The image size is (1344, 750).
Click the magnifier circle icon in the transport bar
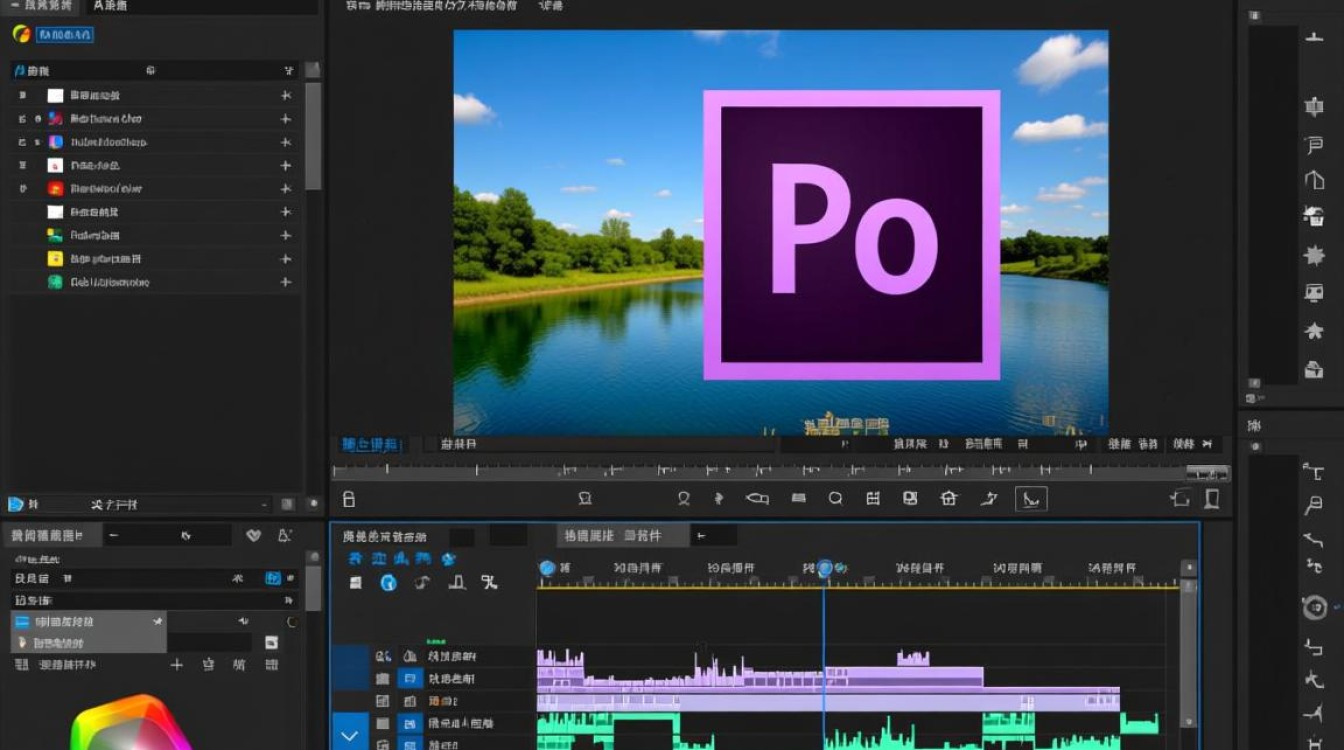[x=835, y=498]
